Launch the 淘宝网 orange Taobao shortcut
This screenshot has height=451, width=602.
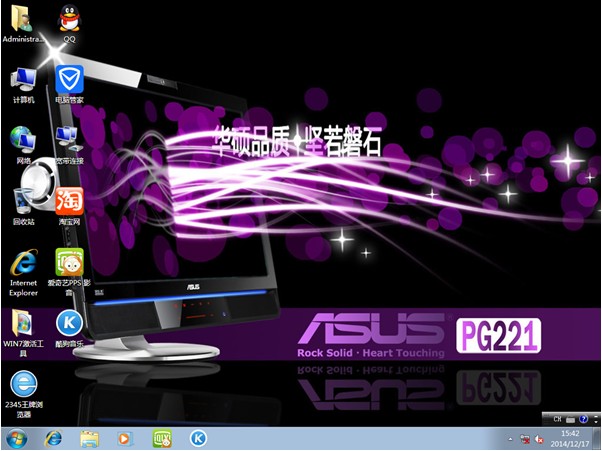(69, 207)
